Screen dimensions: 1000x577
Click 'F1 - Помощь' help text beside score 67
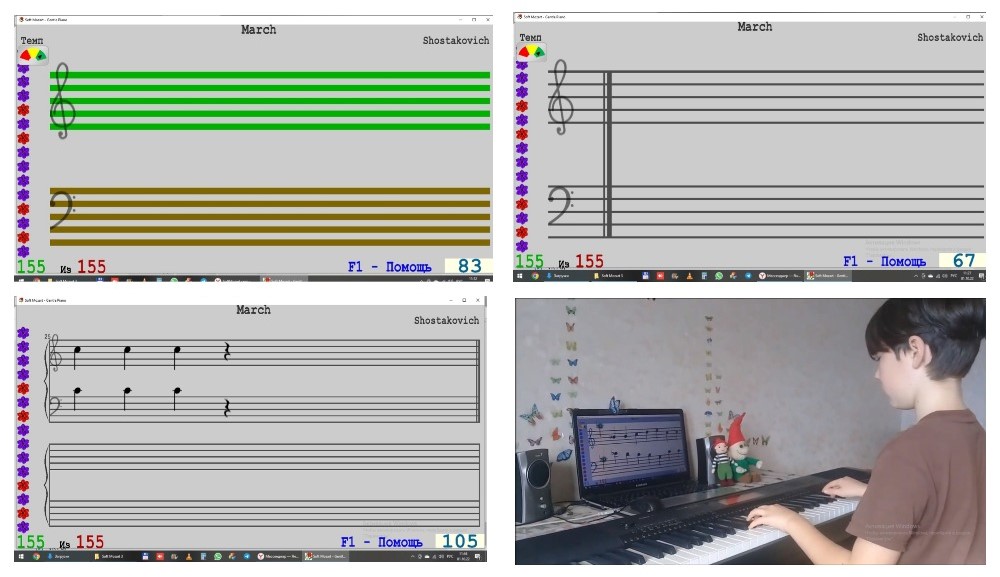[x=885, y=261]
